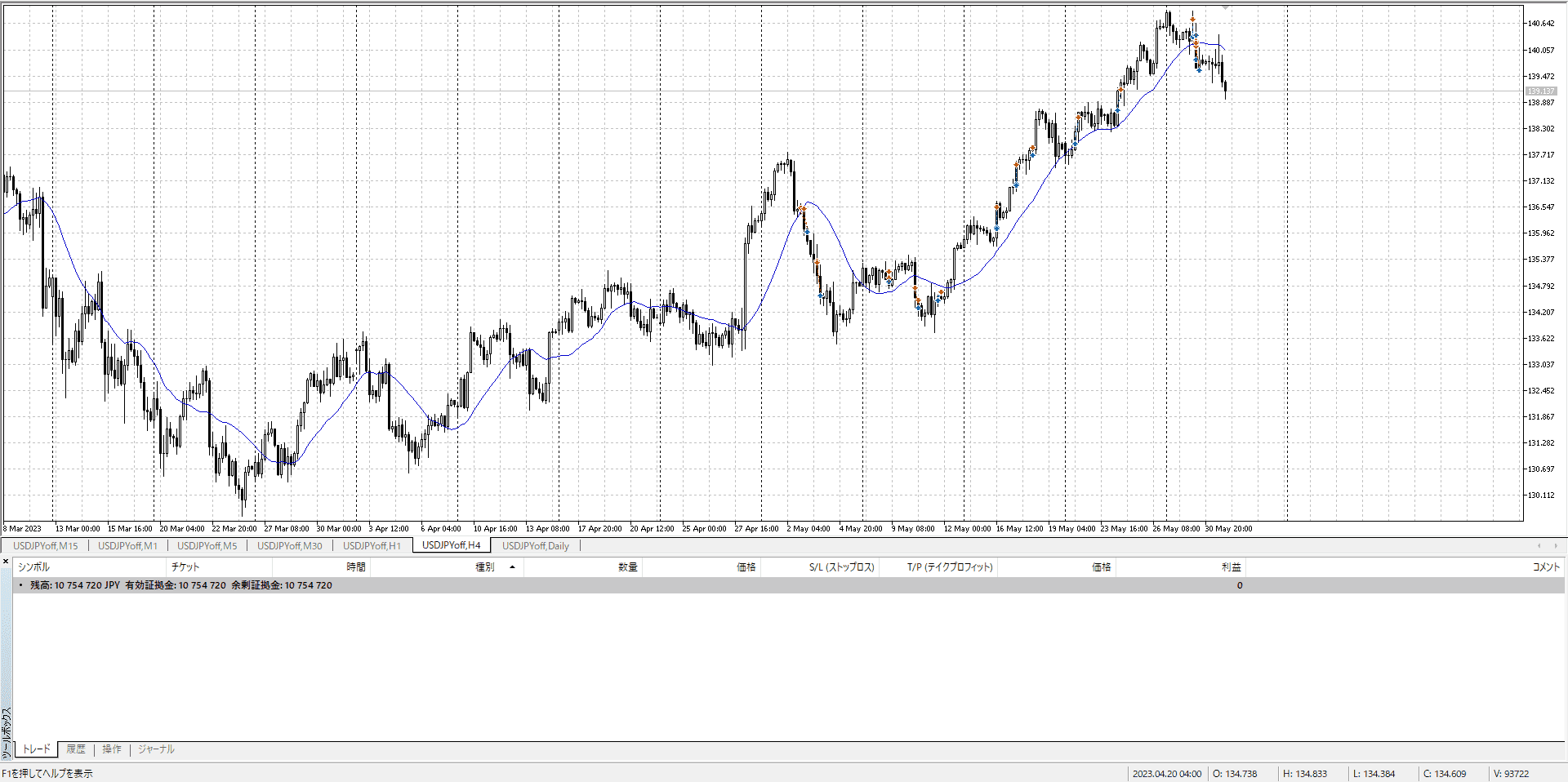Switch to USDJPYoff,M5 chart tab
Image resolution: width=1568 pixels, height=782 pixels.
coord(207,546)
